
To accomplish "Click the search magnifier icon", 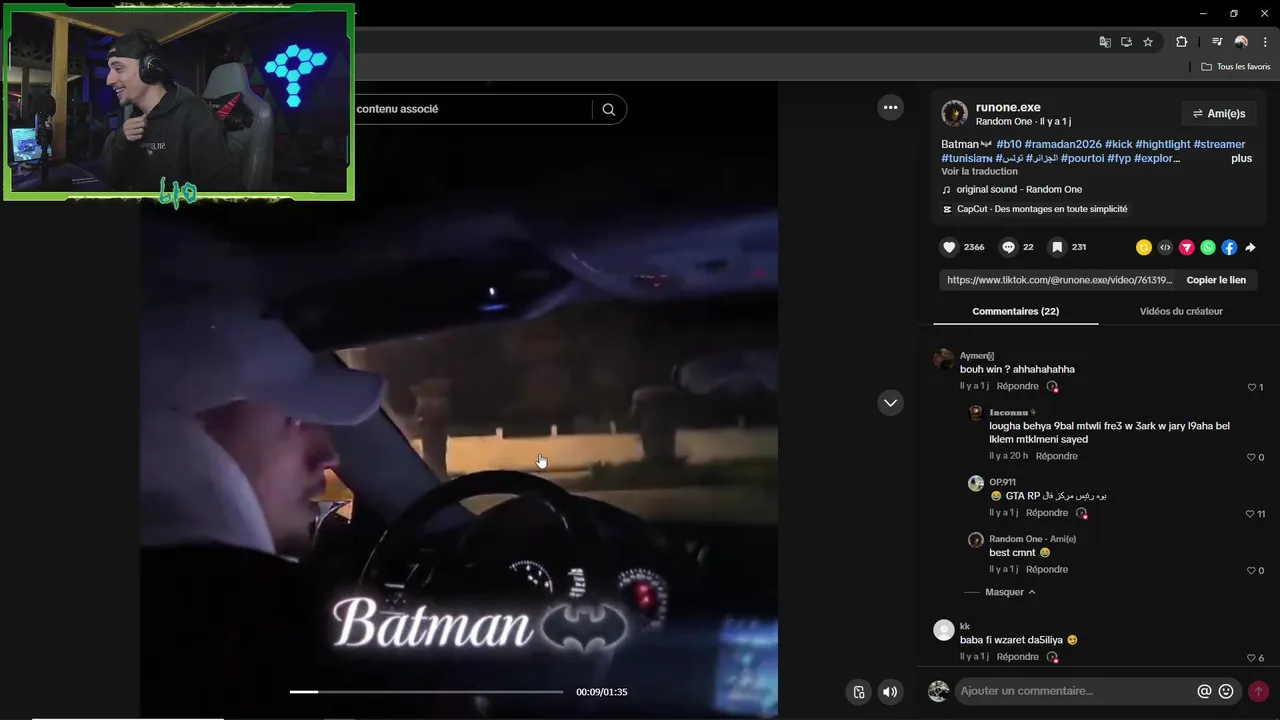I will click(x=608, y=109).
